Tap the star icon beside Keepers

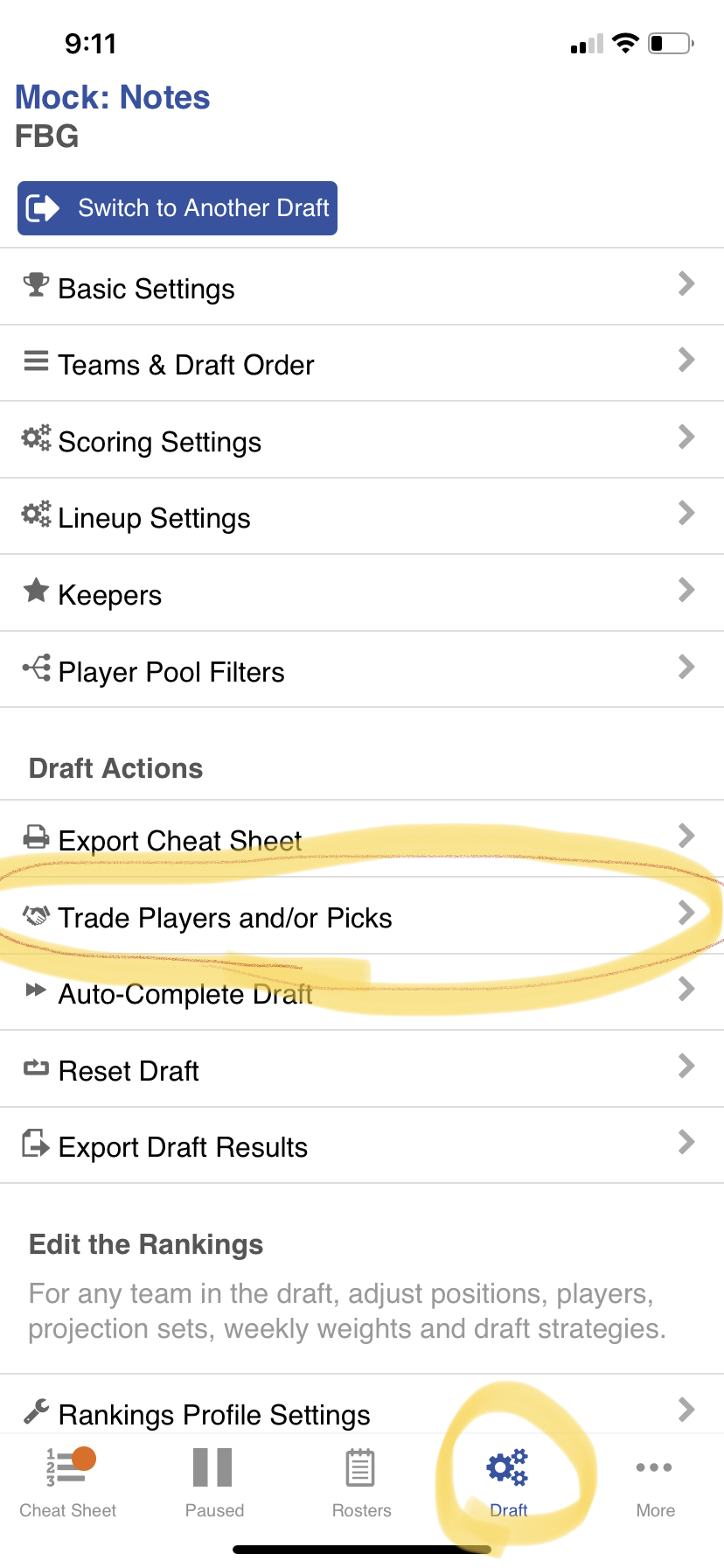click(36, 591)
